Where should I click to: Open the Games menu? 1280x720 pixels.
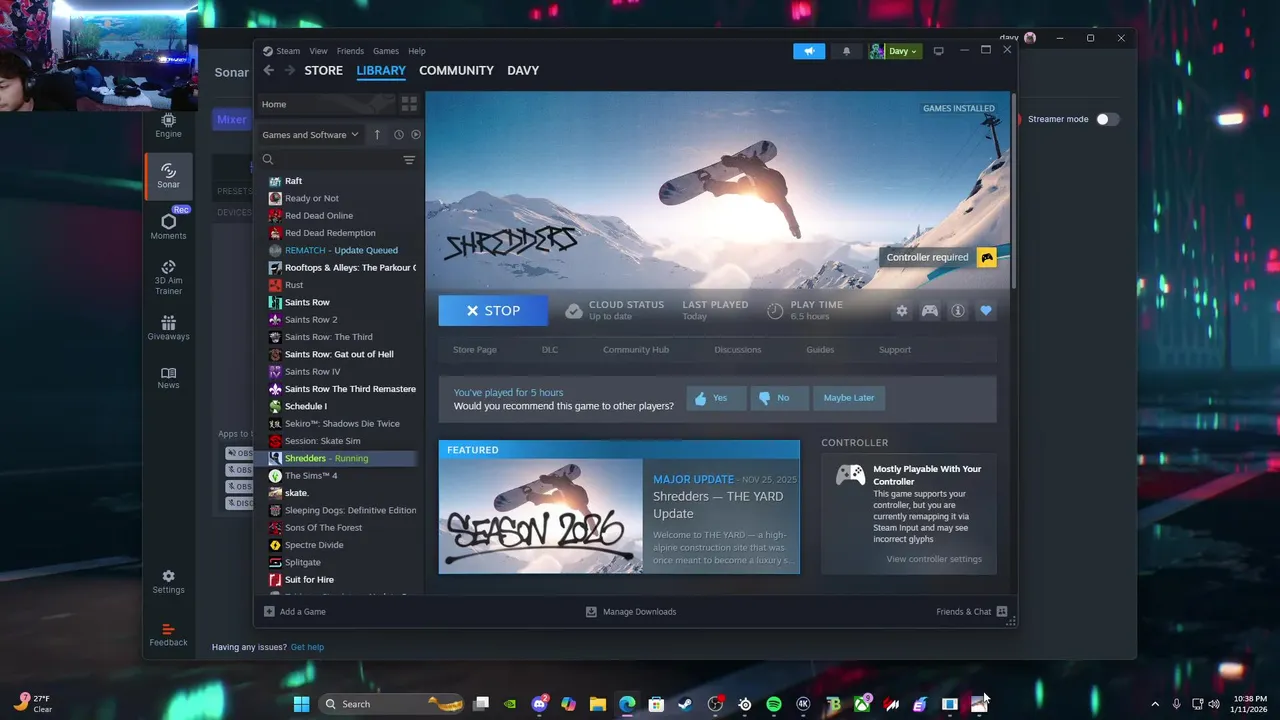(386, 51)
